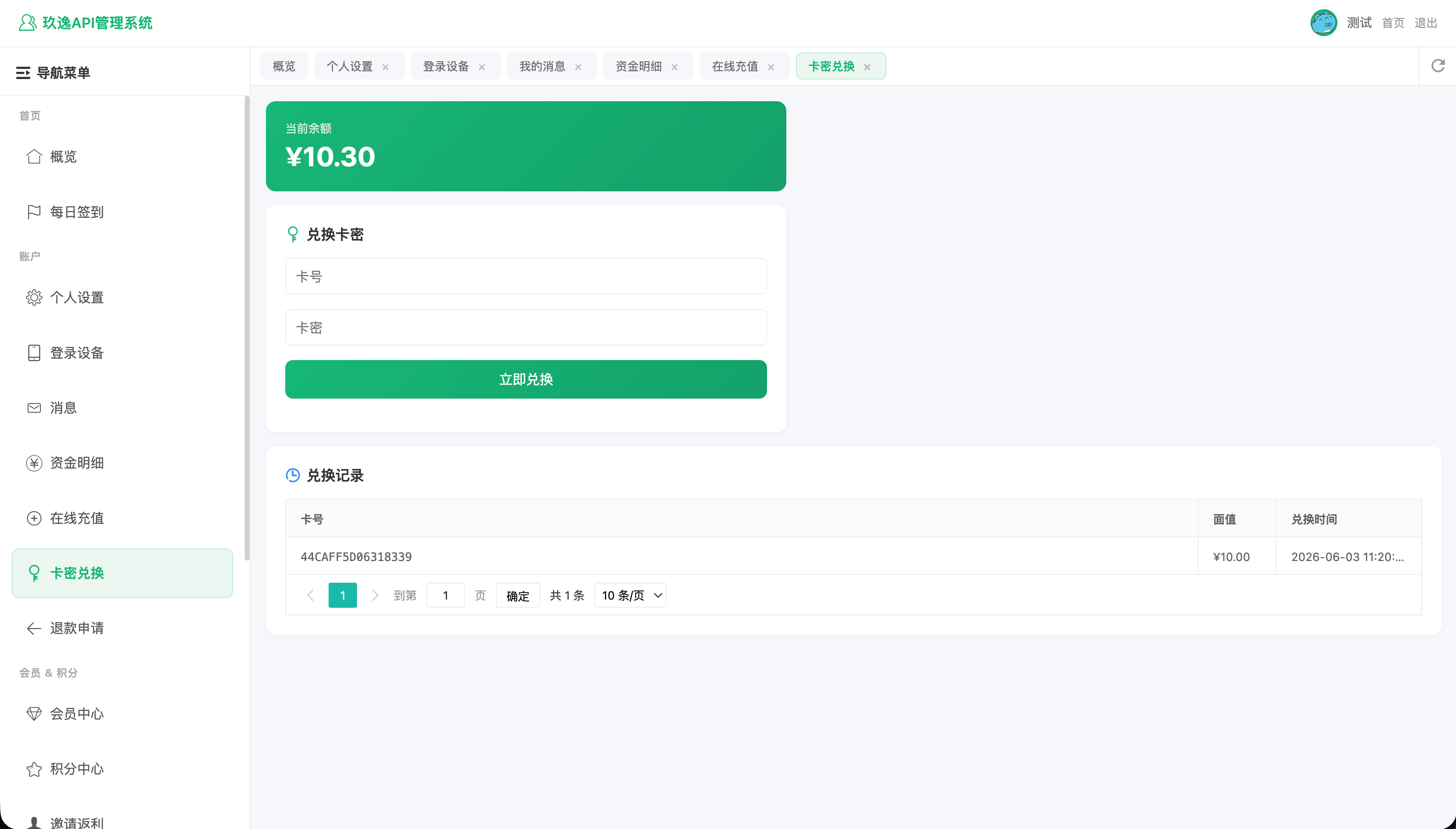
Task: Focus the 卡密 input field
Action: tap(526, 327)
